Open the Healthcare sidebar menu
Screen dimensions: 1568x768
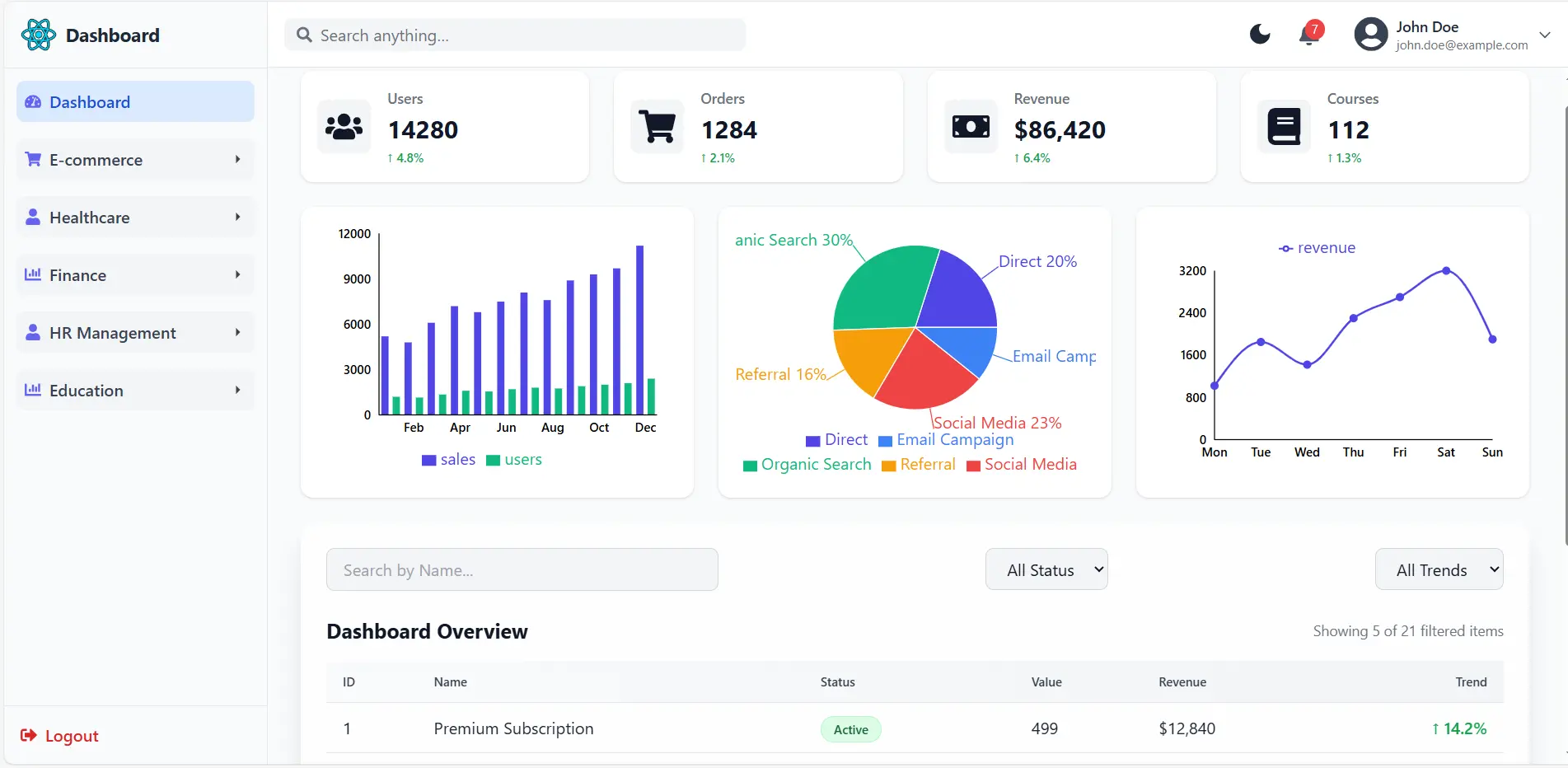[x=135, y=217]
